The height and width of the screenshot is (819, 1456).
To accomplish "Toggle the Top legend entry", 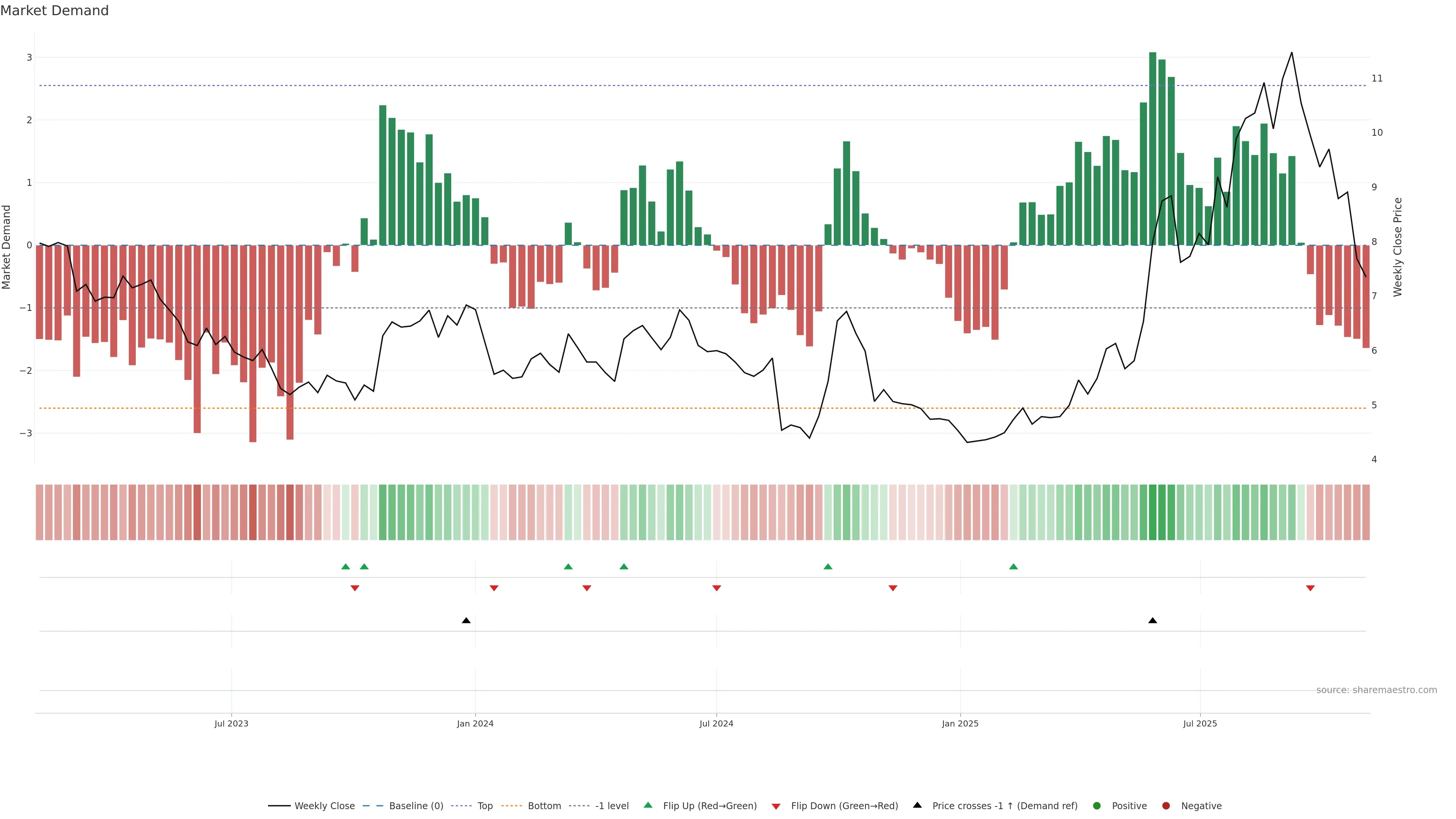I will (x=485, y=806).
